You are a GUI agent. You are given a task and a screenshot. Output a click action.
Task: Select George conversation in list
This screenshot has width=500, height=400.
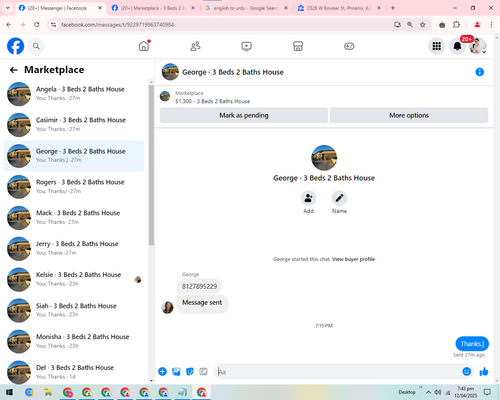(x=74, y=156)
